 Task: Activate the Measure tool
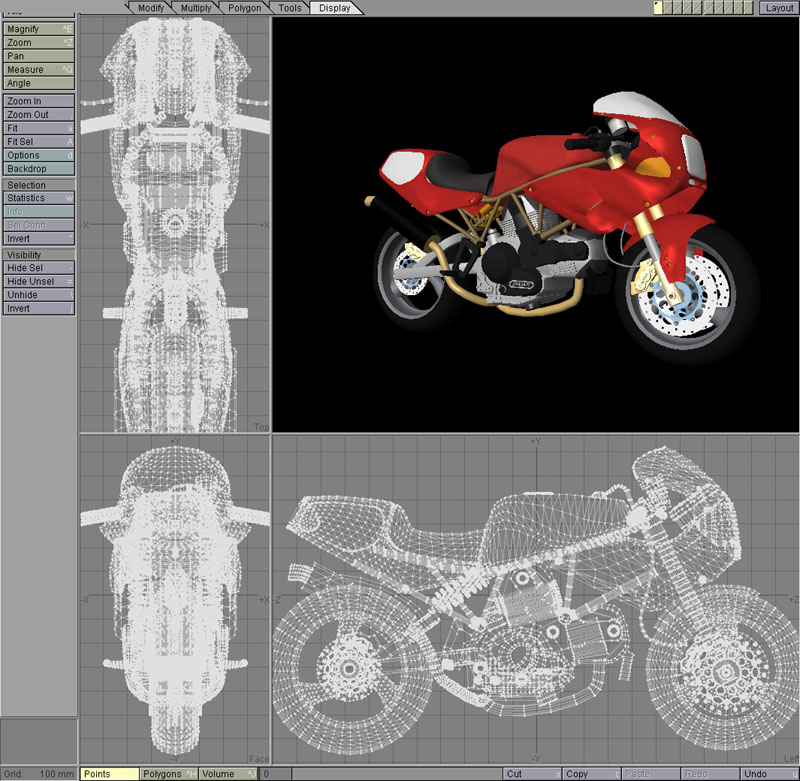point(39,69)
